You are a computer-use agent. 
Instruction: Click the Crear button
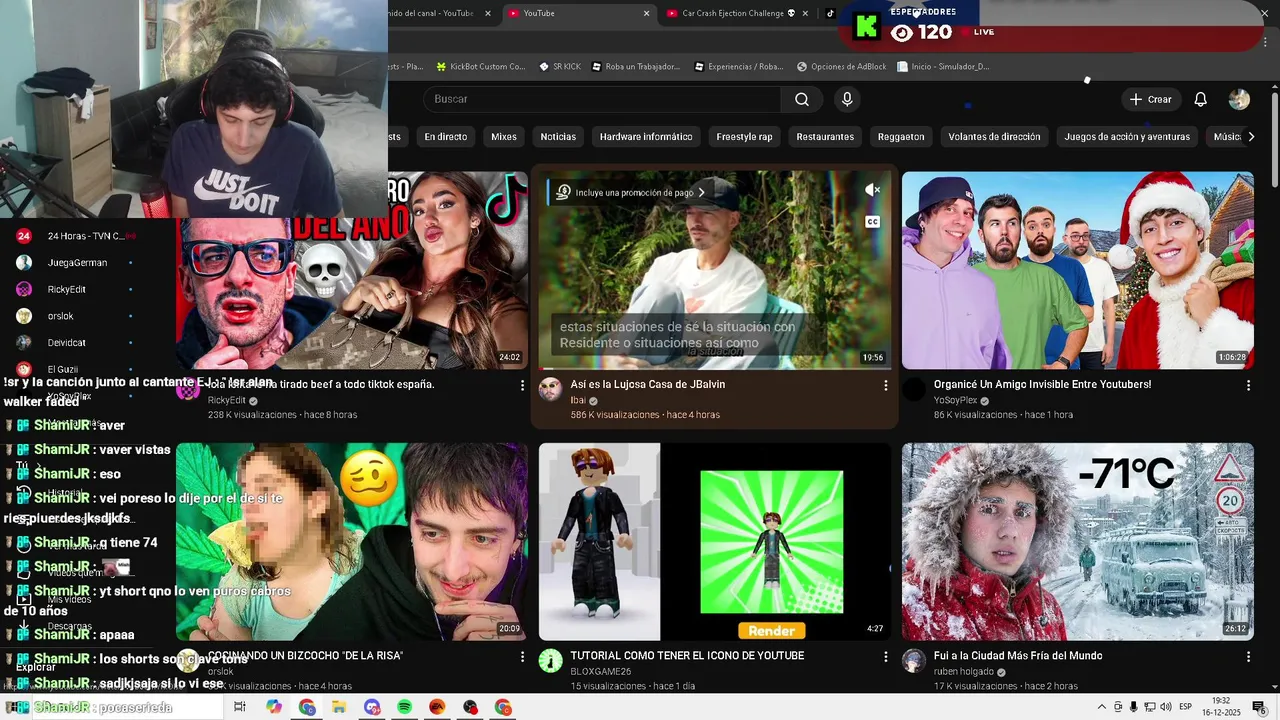point(1150,99)
